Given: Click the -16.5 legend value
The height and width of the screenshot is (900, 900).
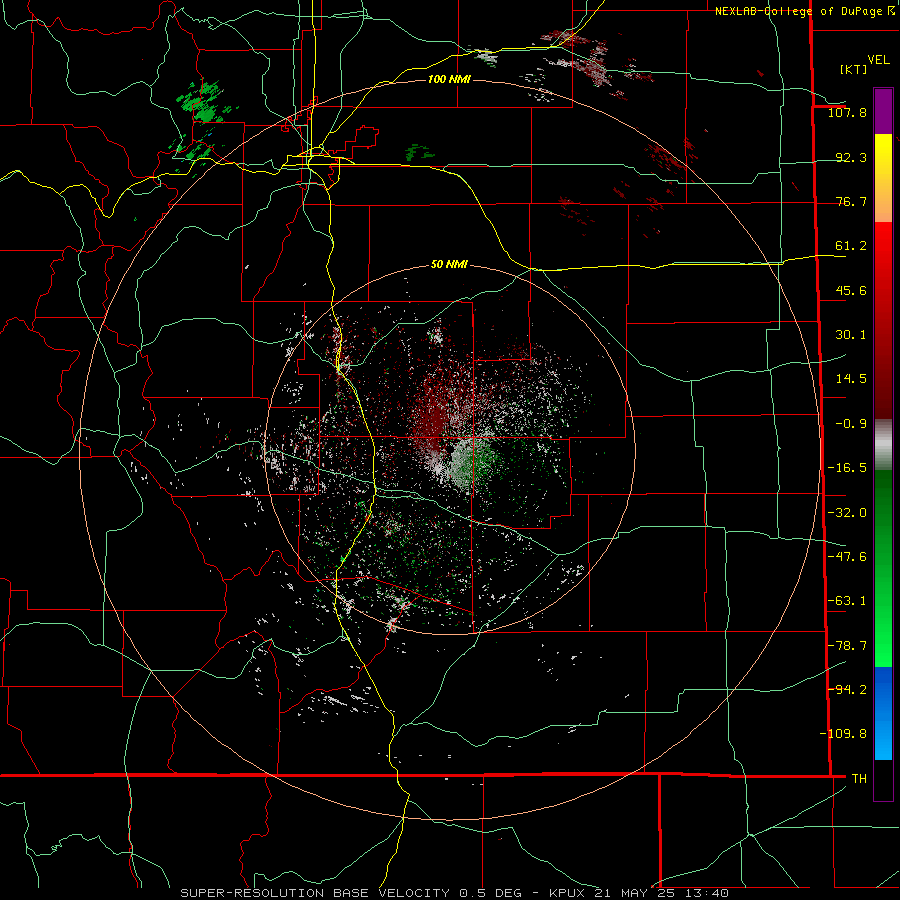Looking at the screenshot, I should (x=847, y=468).
